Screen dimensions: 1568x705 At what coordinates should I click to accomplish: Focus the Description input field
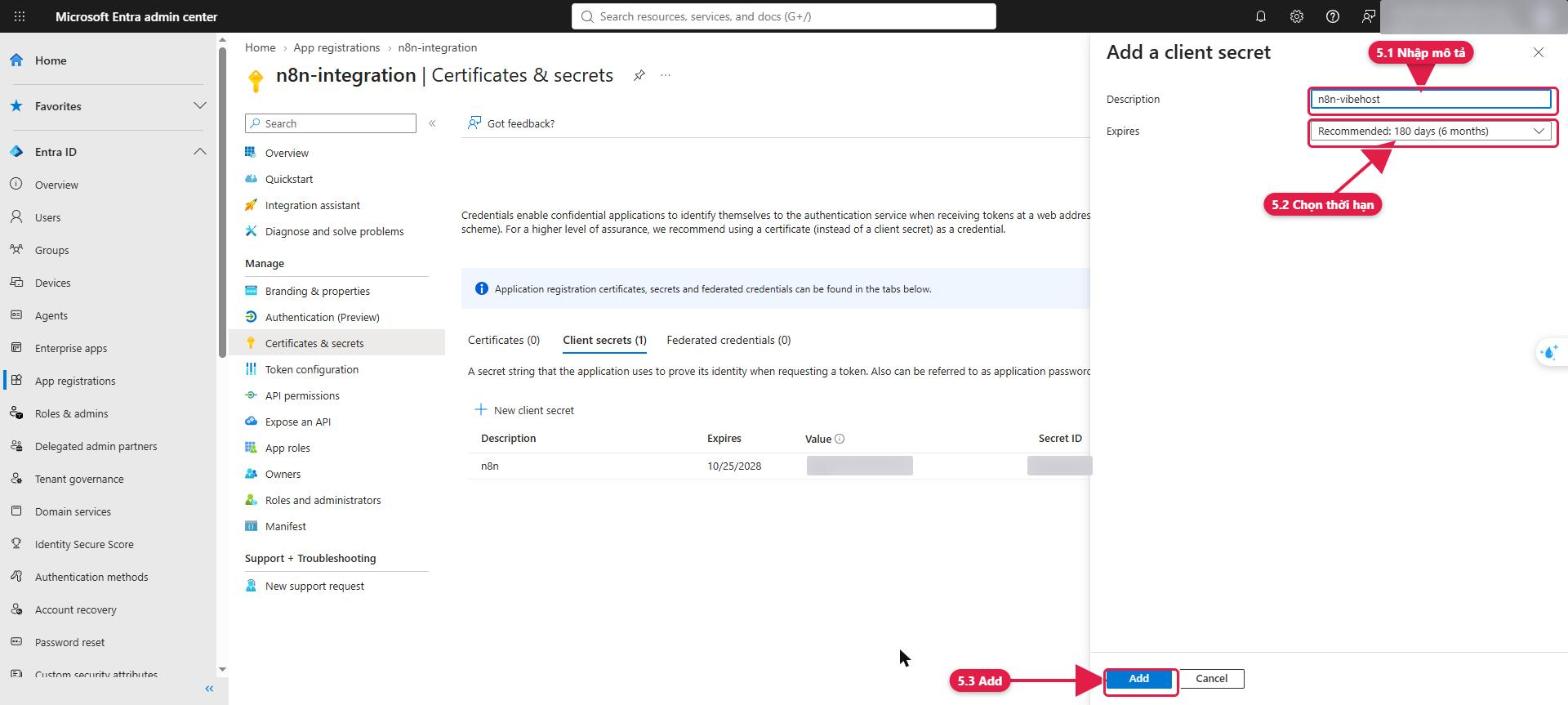[1431, 99]
